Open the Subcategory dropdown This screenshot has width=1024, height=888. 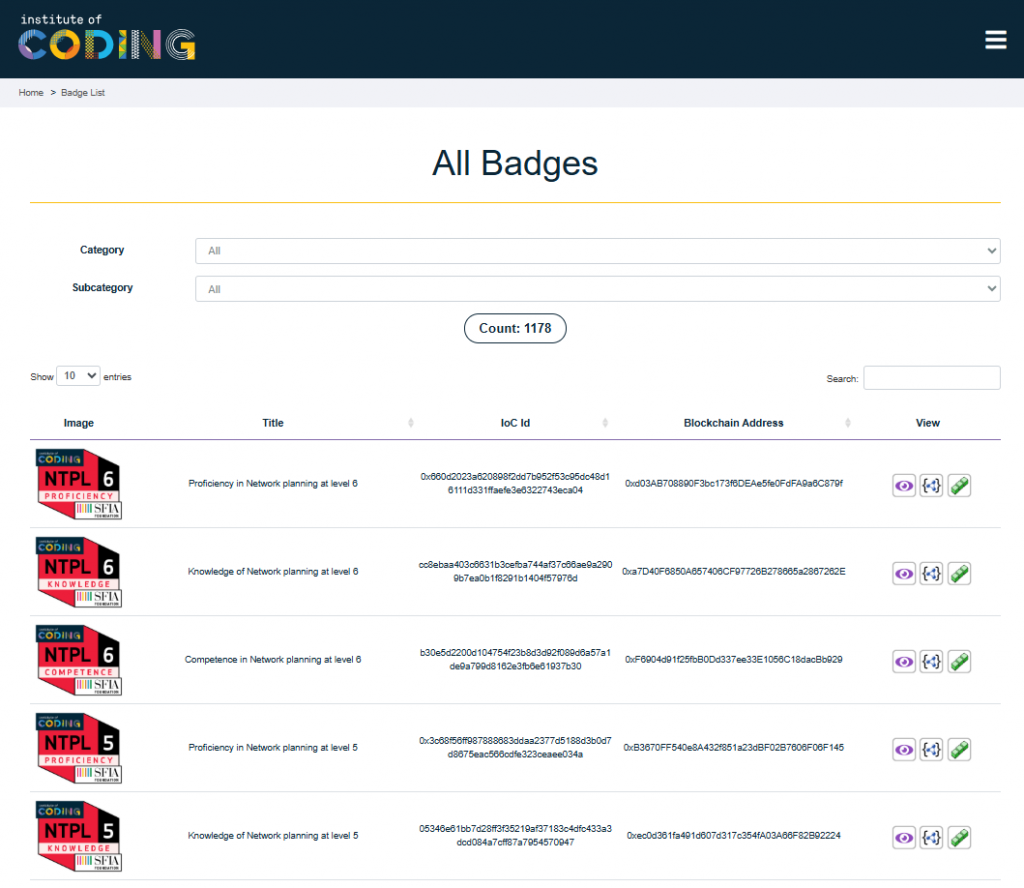click(597, 288)
